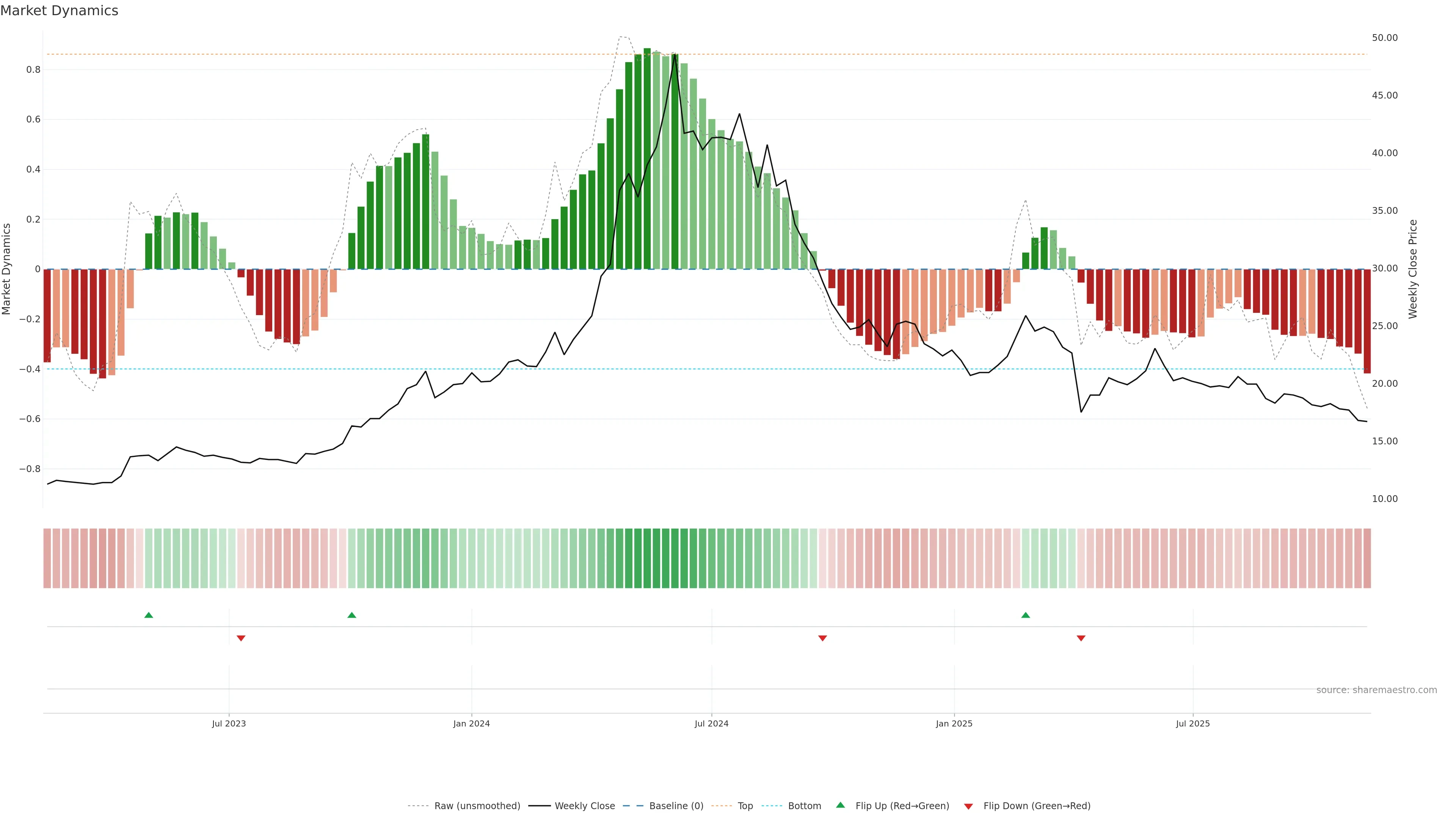Toggle the Raw (unsmoothed) legend entry
This screenshot has width=1456, height=819.
click(477, 806)
